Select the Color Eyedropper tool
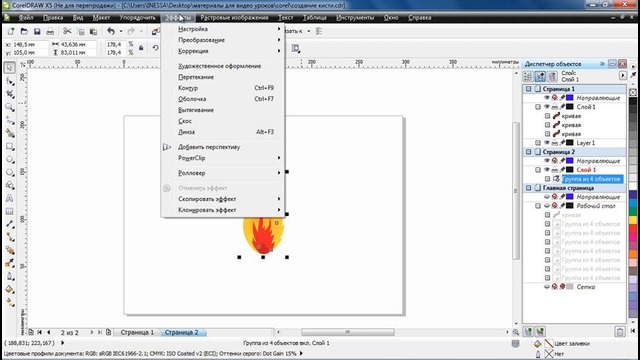Viewport: 640px width, 360px height. pyautogui.click(x=10, y=263)
